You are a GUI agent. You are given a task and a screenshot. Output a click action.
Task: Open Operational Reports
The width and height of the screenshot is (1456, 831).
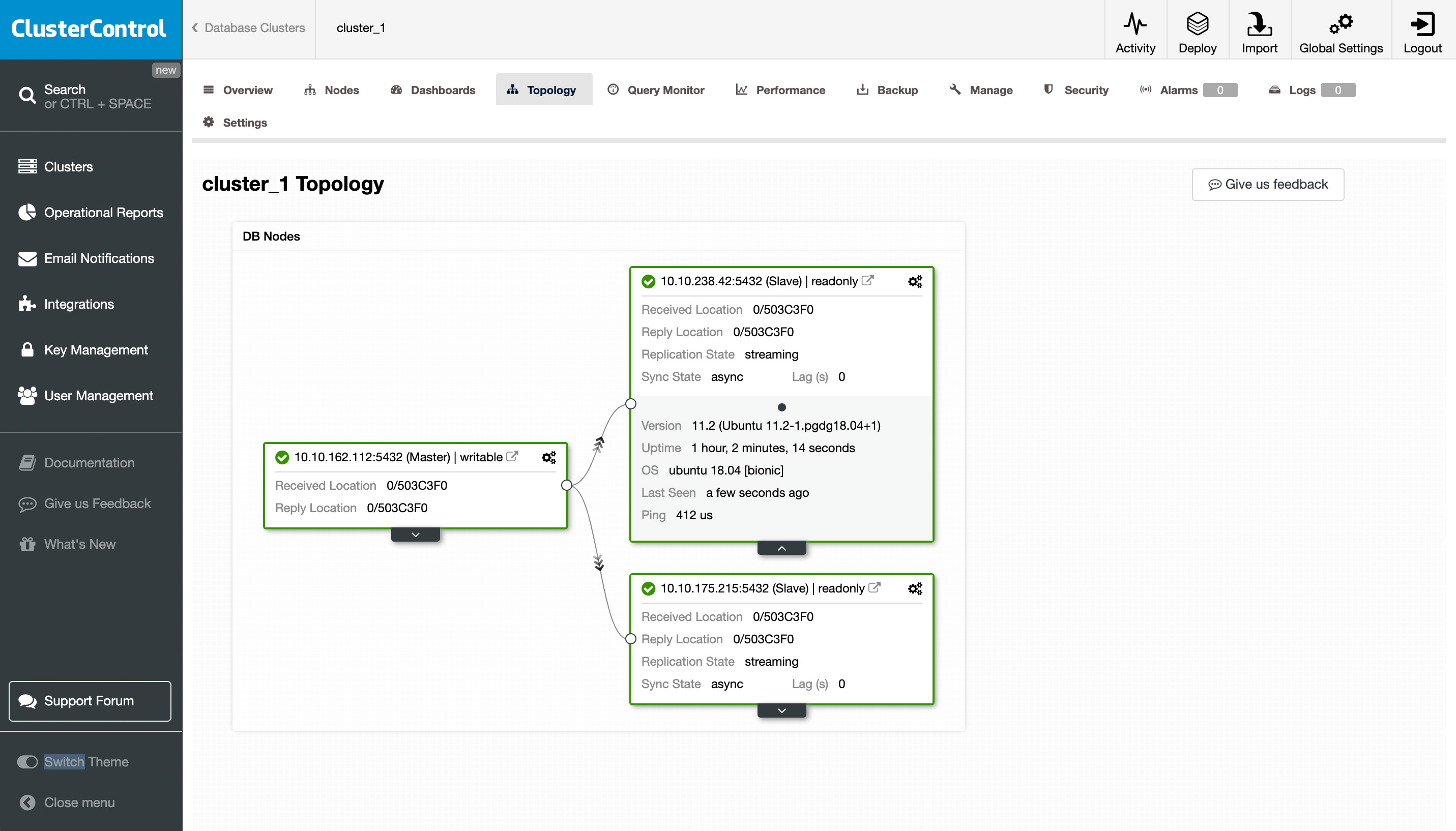coord(91,212)
